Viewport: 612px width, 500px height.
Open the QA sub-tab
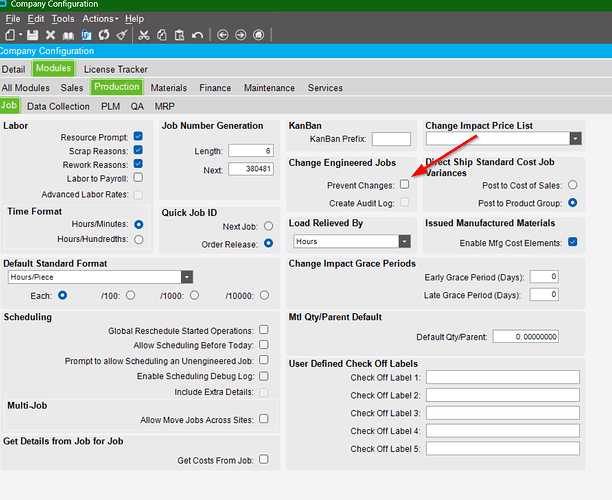137,107
